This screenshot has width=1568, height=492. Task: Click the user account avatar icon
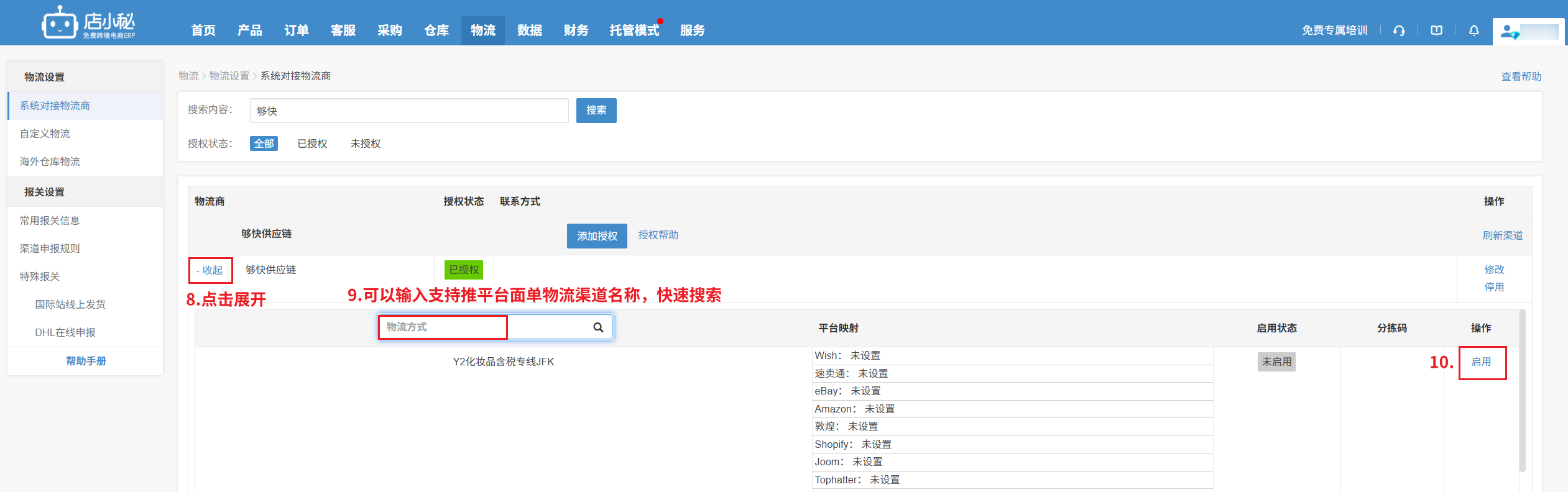click(1508, 31)
